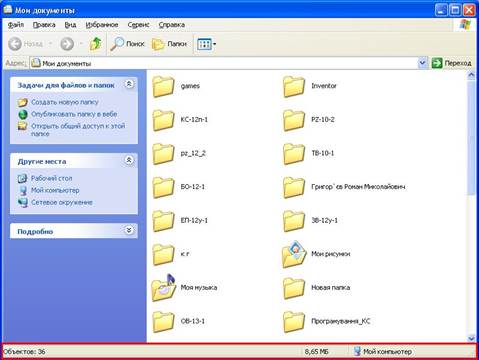
Task: Select the Мои рисунки folder icon
Action: 294,254
